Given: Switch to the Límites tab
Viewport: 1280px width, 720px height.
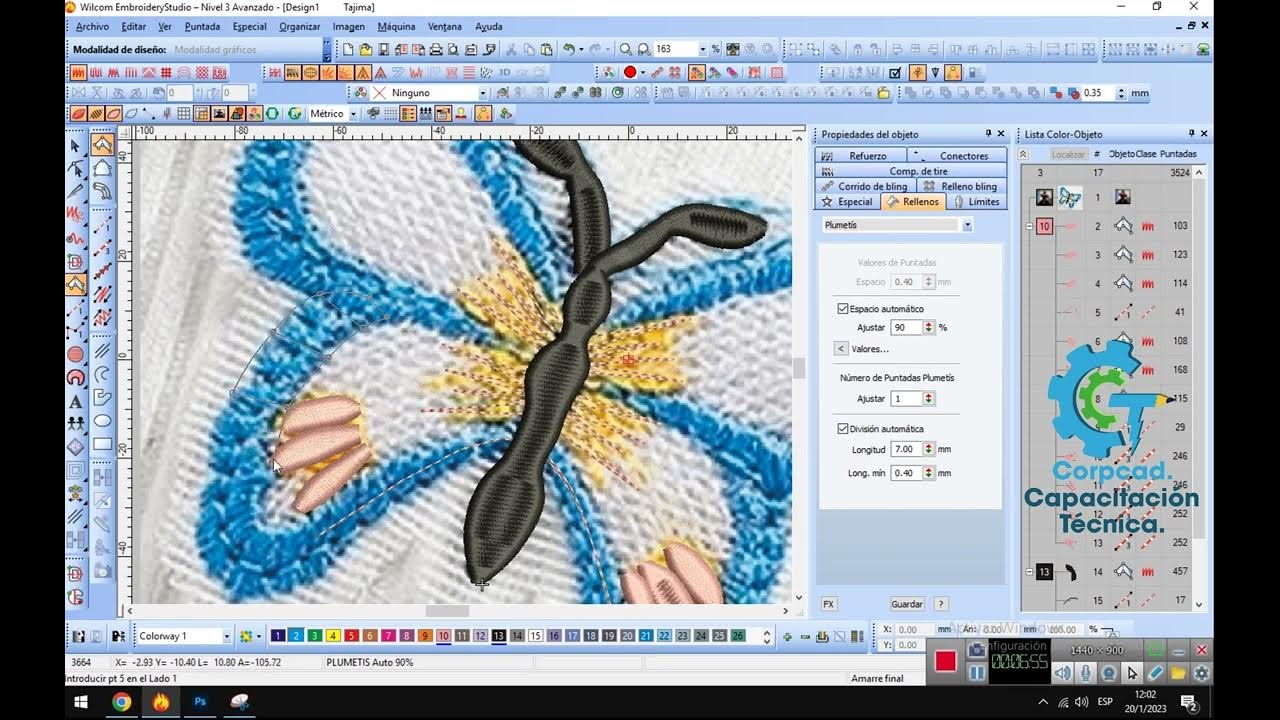Looking at the screenshot, I should click(x=976, y=201).
